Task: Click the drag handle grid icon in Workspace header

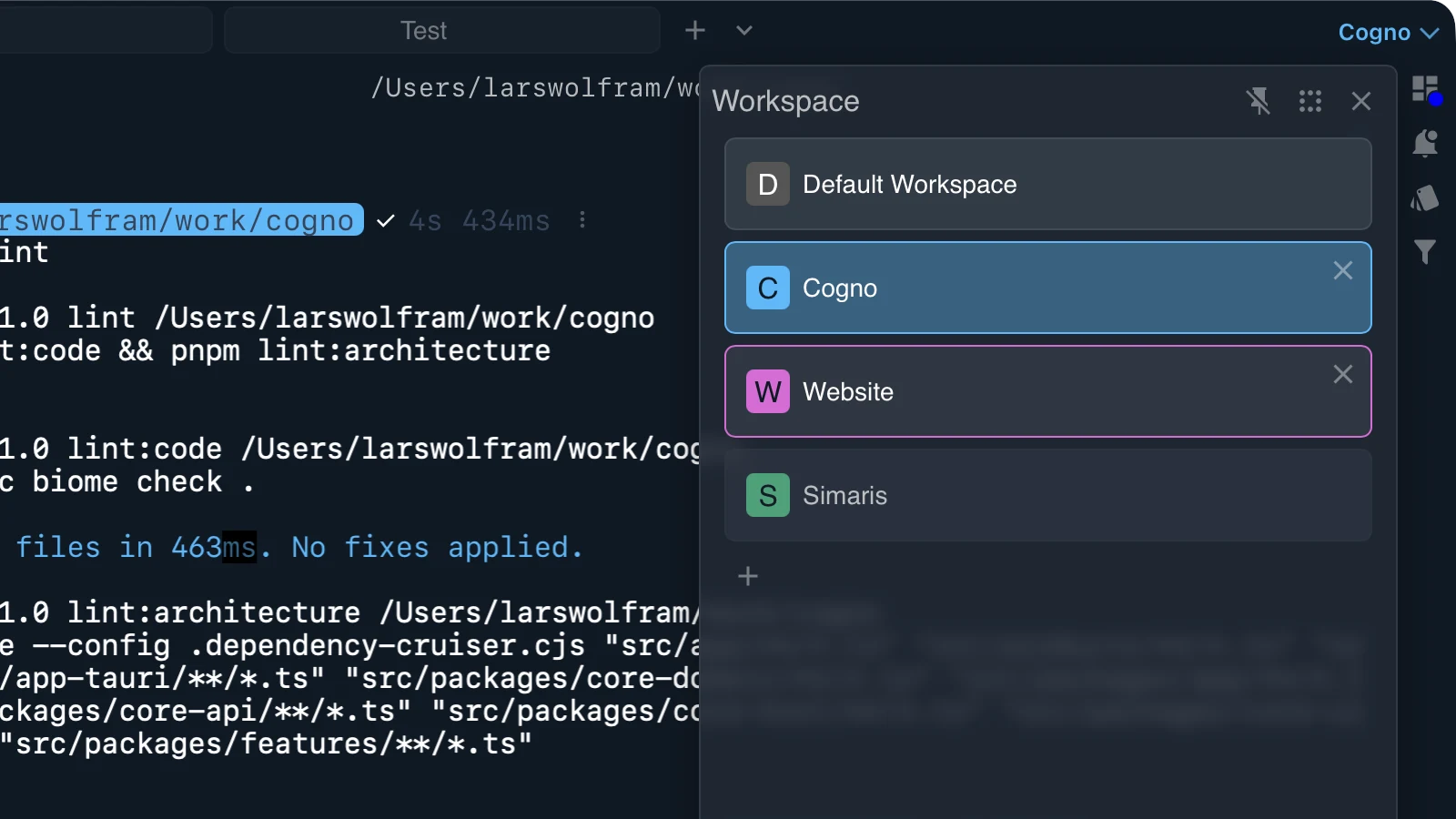Action: point(1310,102)
